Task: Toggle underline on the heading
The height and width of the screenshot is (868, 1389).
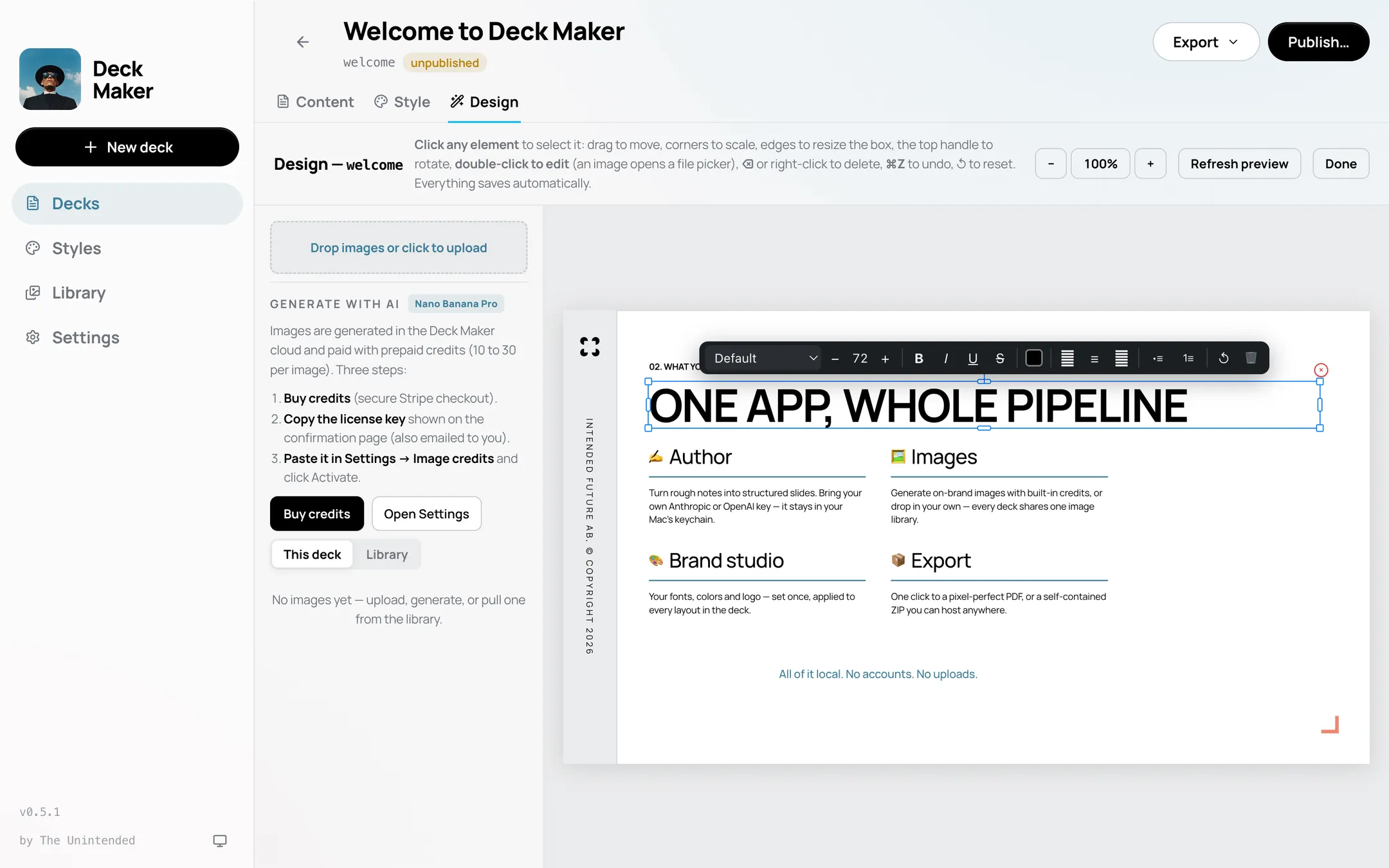Action: pyautogui.click(x=973, y=358)
